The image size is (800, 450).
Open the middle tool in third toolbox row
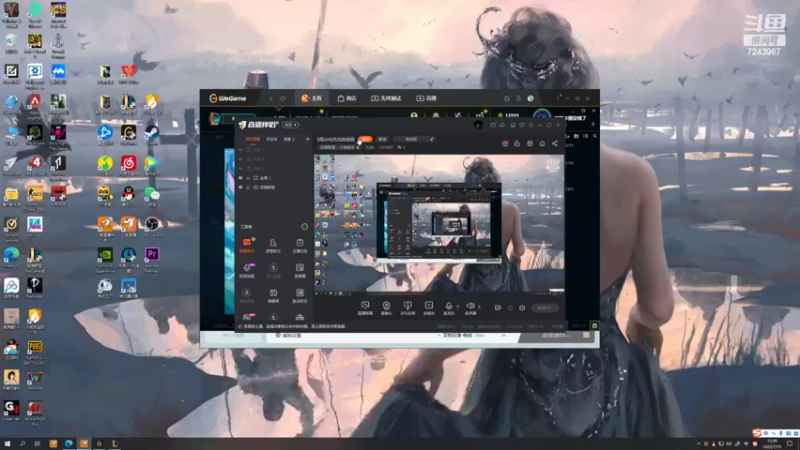click(x=273, y=295)
